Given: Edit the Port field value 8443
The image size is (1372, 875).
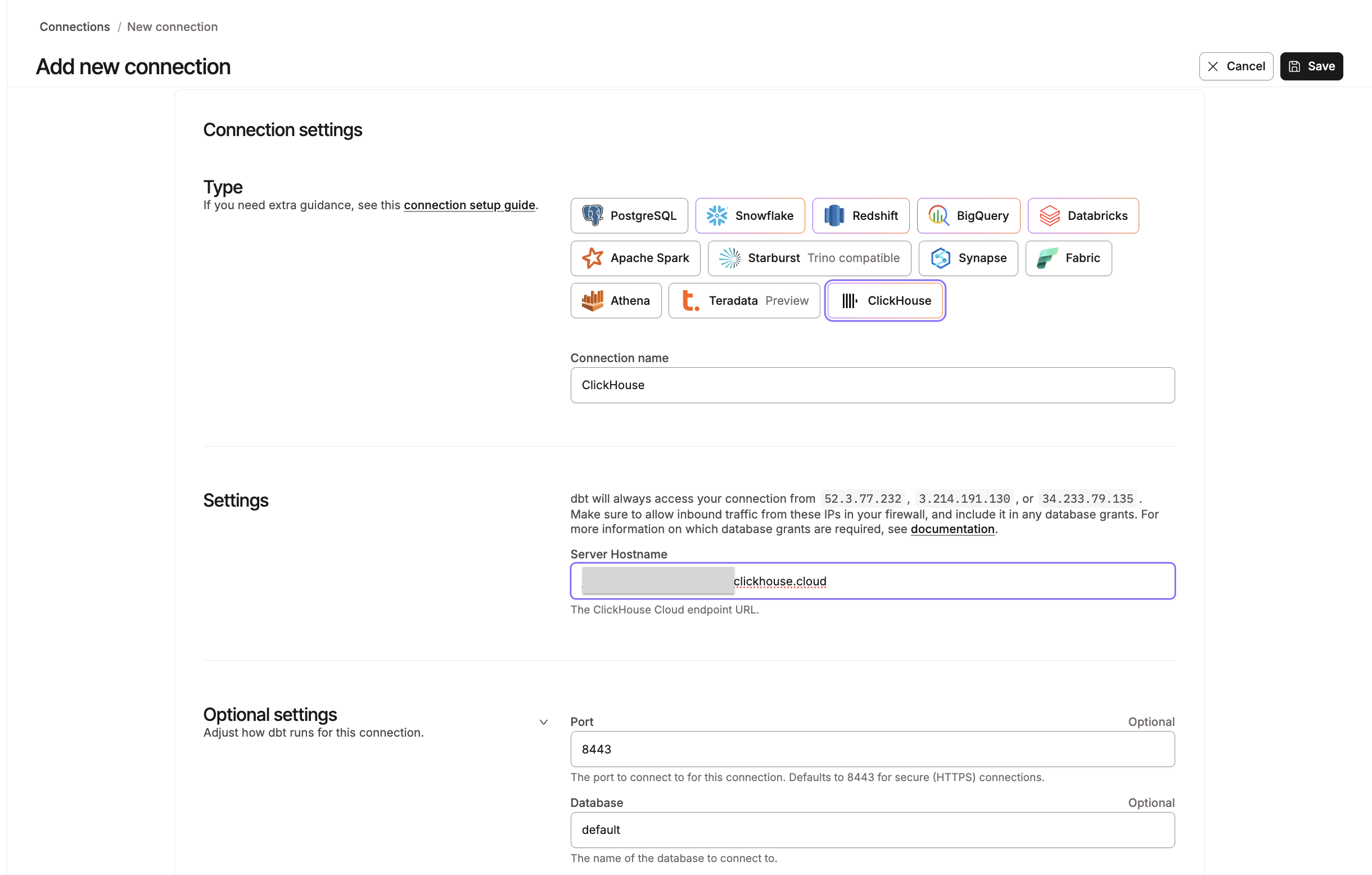Looking at the screenshot, I should [872, 749].
